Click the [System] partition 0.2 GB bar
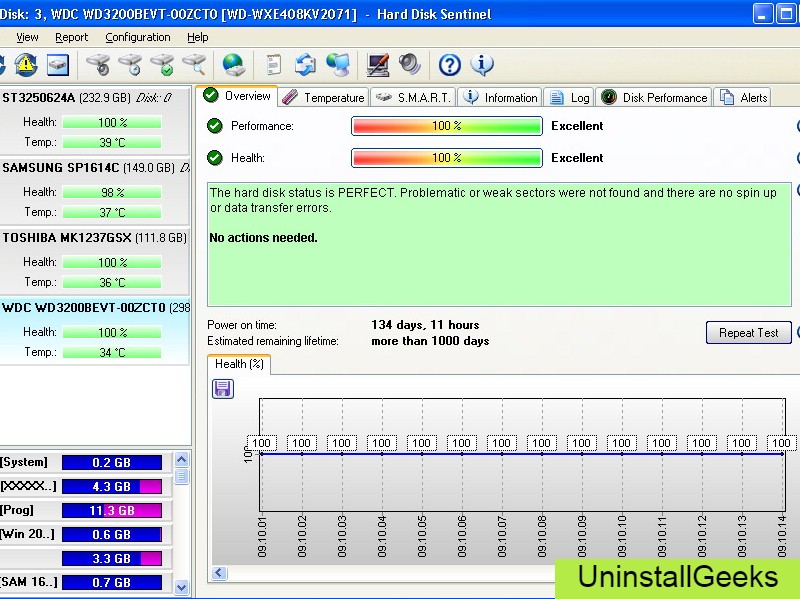The image size is (800, 599). coord(112,462)
